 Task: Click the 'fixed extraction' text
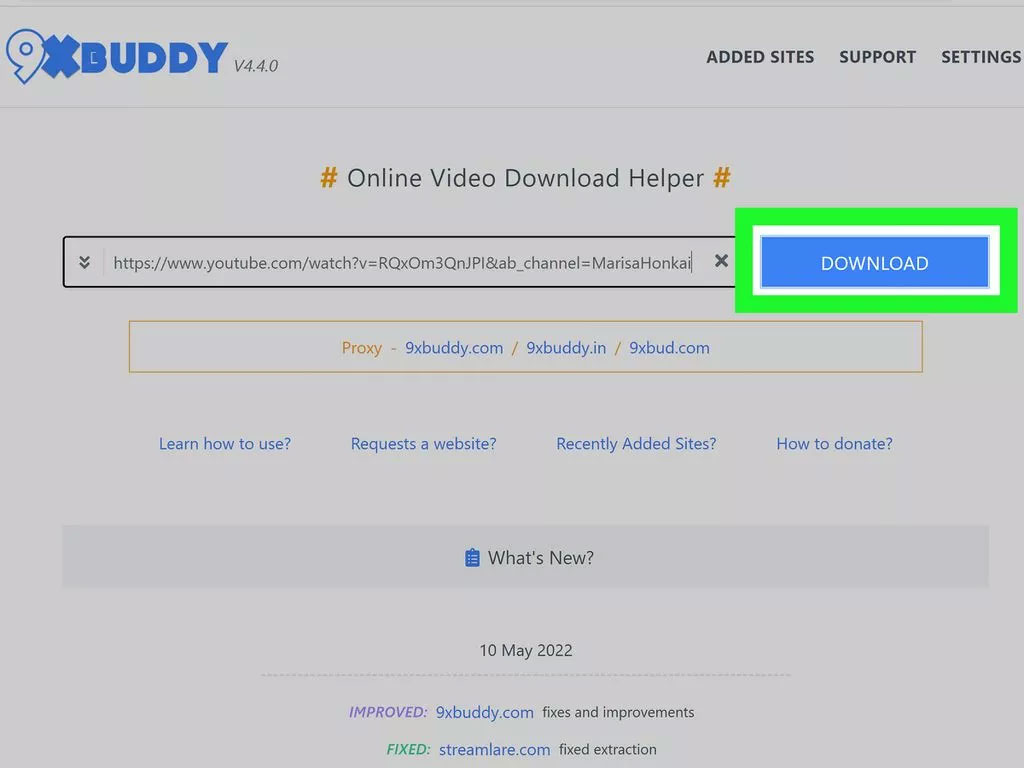tap(607, 749)
